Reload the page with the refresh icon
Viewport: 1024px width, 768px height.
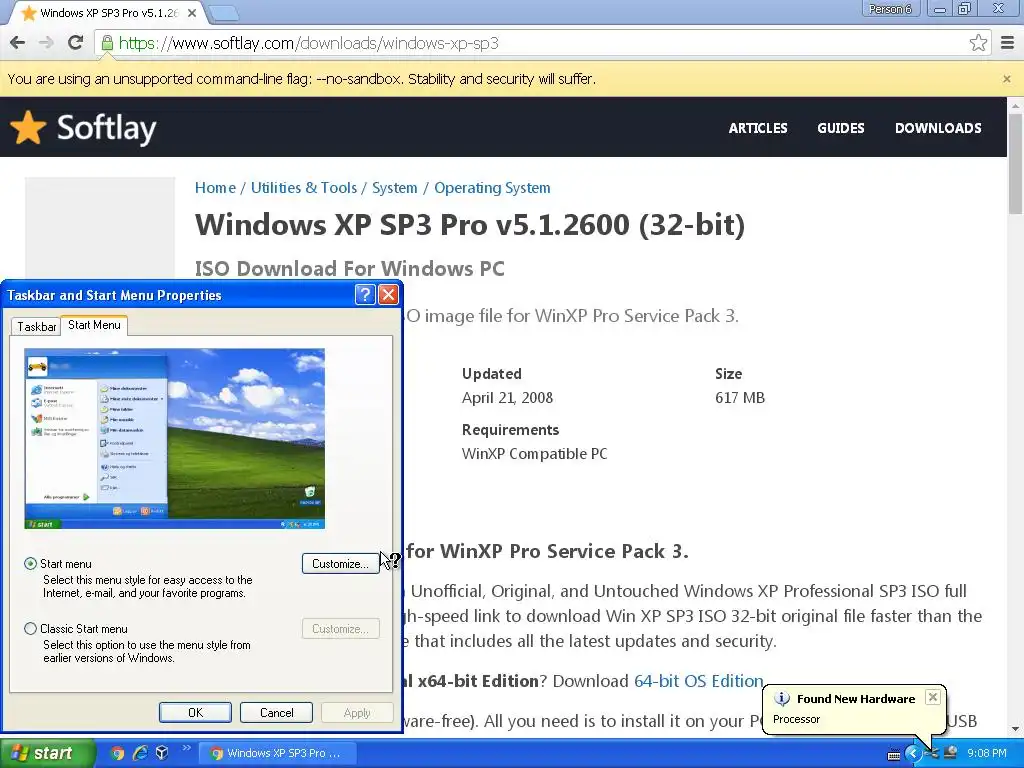click(x=76, y=43)
